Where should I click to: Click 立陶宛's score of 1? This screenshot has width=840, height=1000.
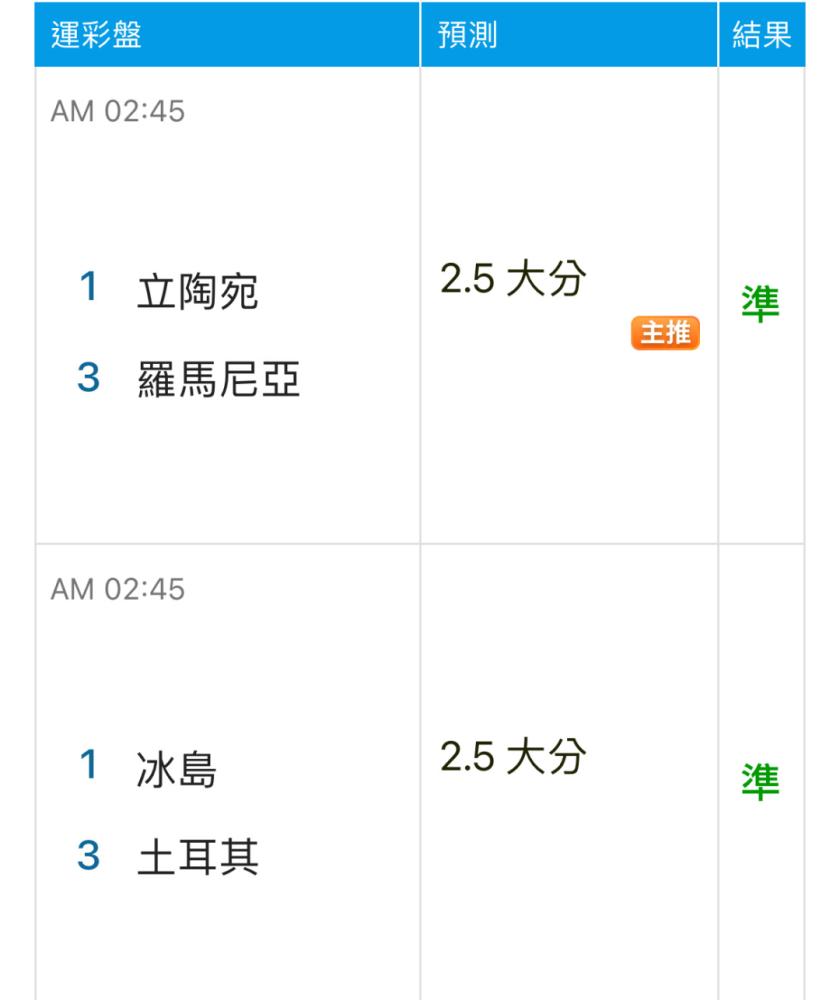[89, 286]
